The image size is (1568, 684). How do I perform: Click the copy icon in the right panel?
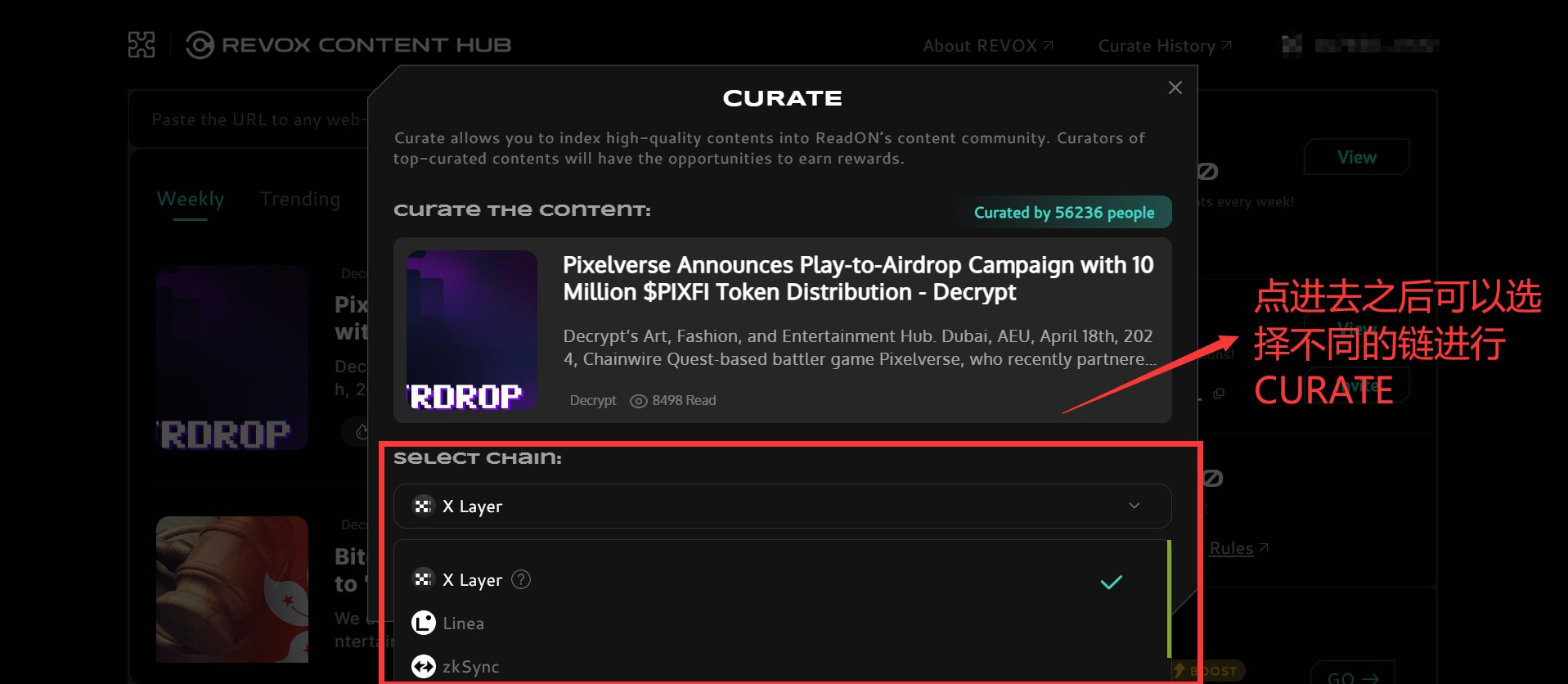coord(1219,394)
